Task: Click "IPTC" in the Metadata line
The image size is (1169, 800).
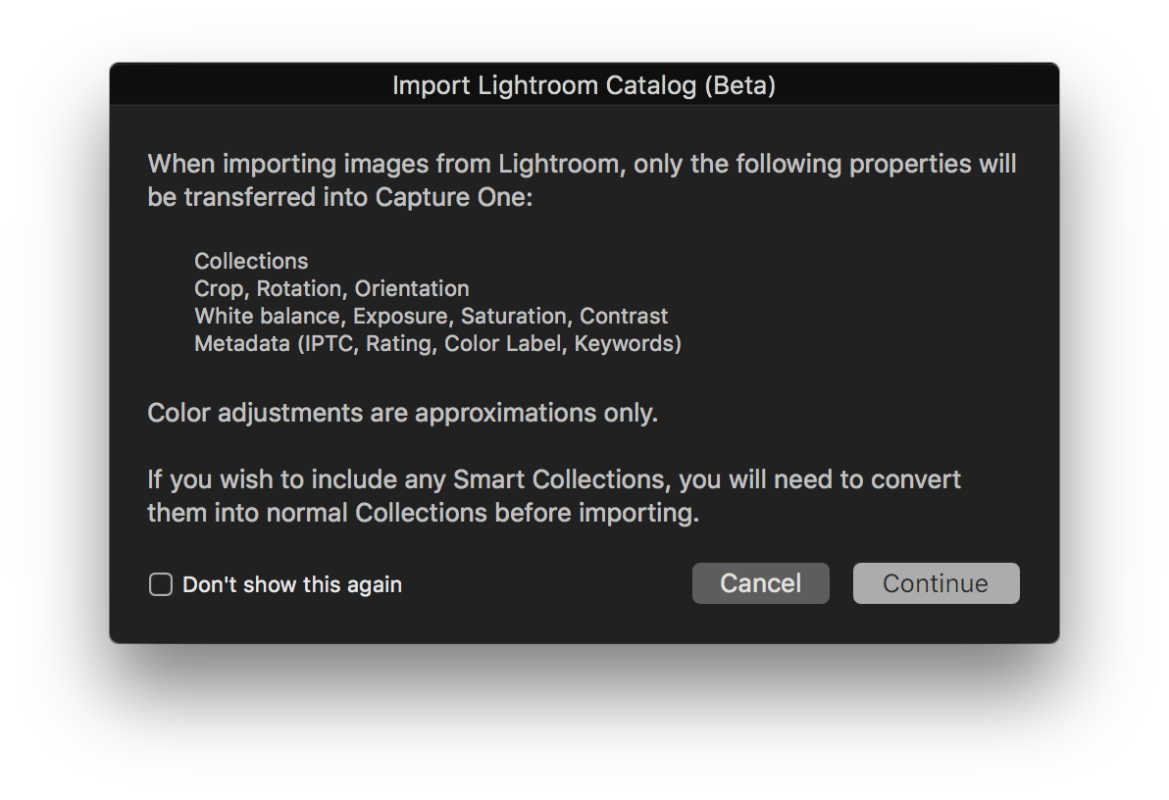Action: [x=326, y=344]
